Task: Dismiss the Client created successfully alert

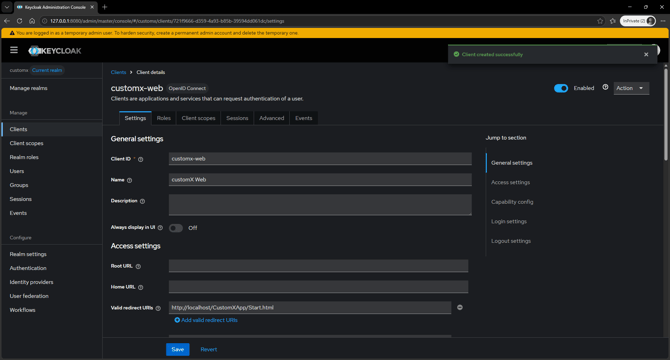Action: pyautogui.click(x=646, y=55)
